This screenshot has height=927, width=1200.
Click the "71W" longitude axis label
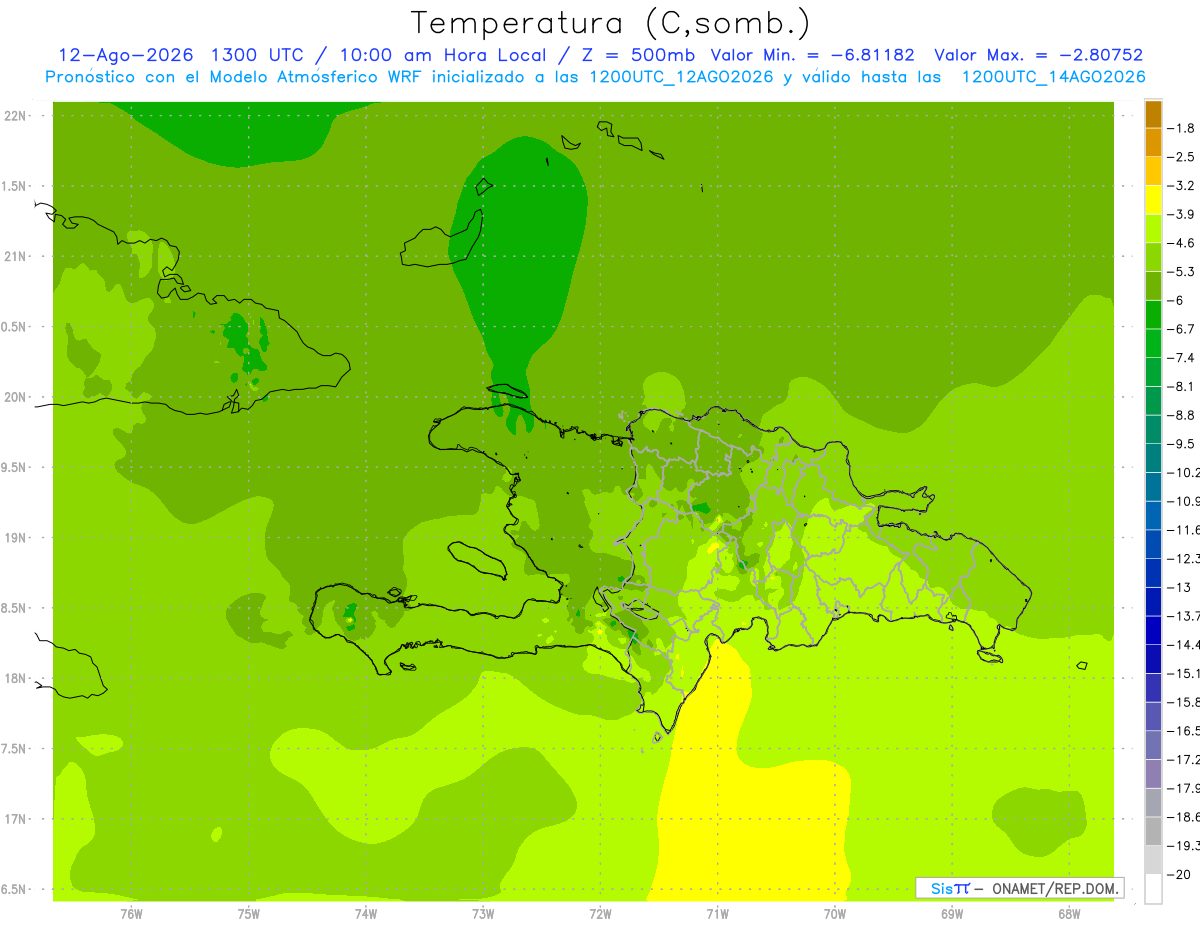coord(717,914)
